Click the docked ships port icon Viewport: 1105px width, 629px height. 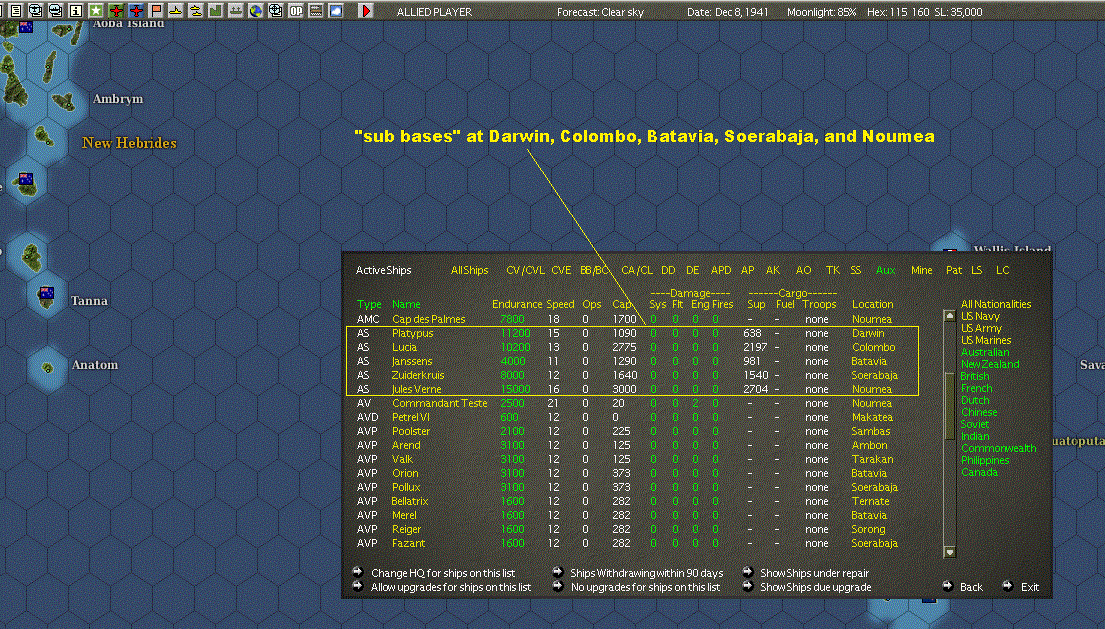[235, 11]
